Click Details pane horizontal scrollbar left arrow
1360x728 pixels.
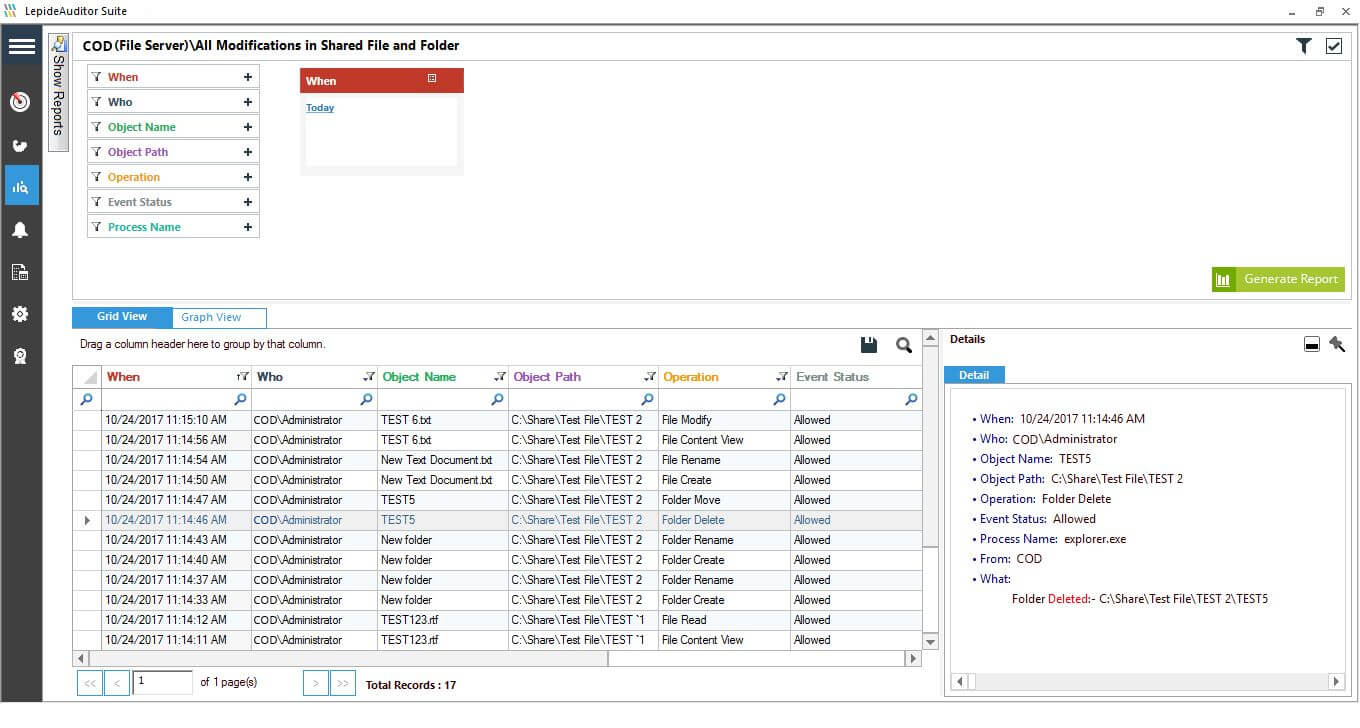point(960,681)
